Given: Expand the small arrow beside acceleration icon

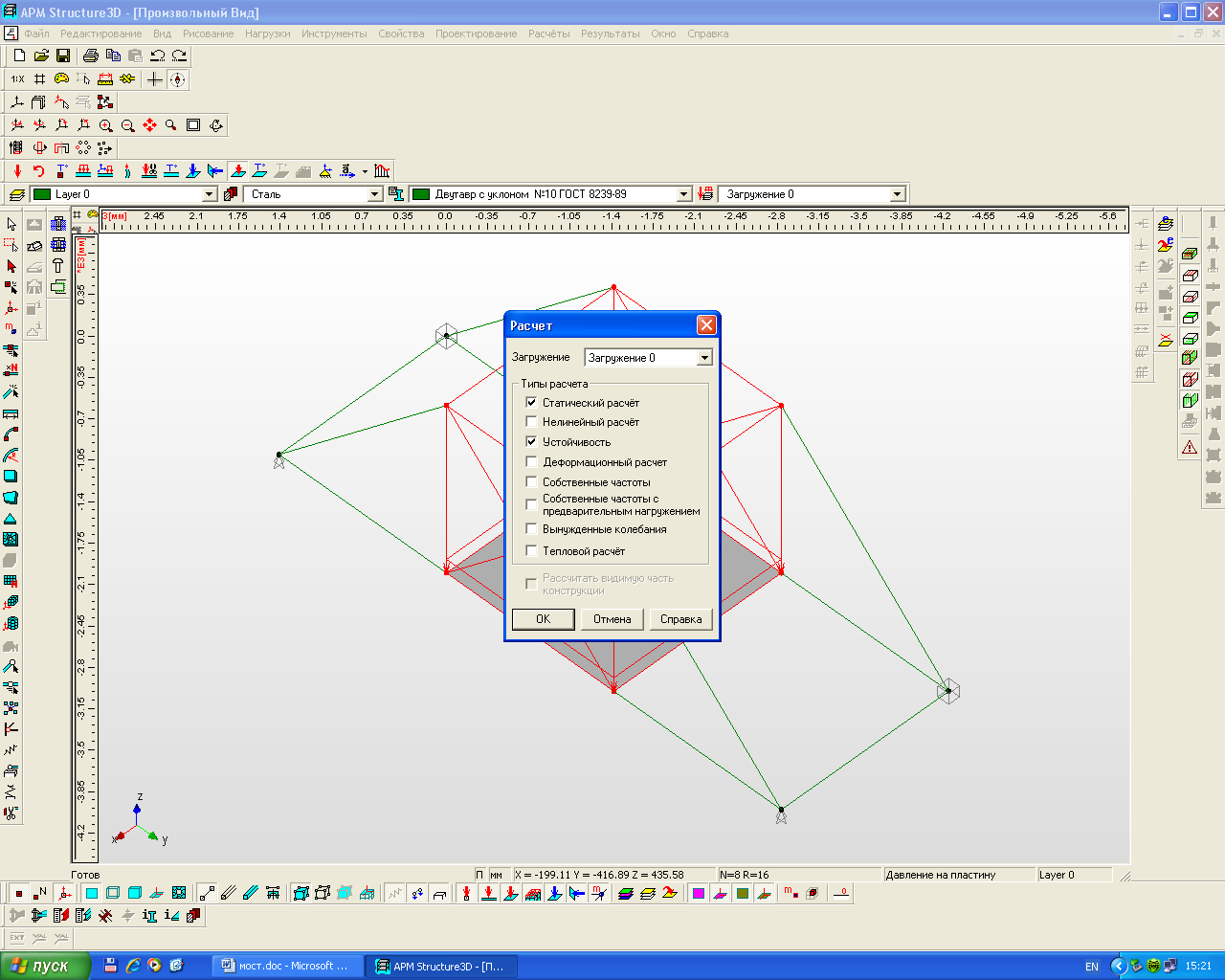Looking at the screenshot, I should point(365,172).
